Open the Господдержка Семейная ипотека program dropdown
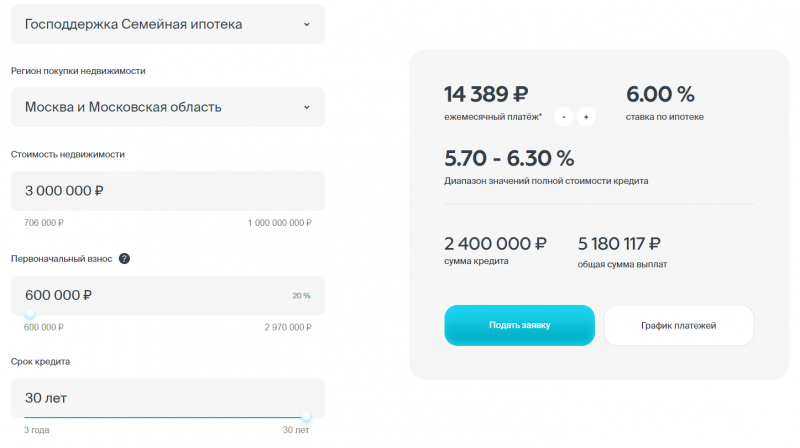The height and width of the screenshot is (448, 800). (x=167, y=24)
